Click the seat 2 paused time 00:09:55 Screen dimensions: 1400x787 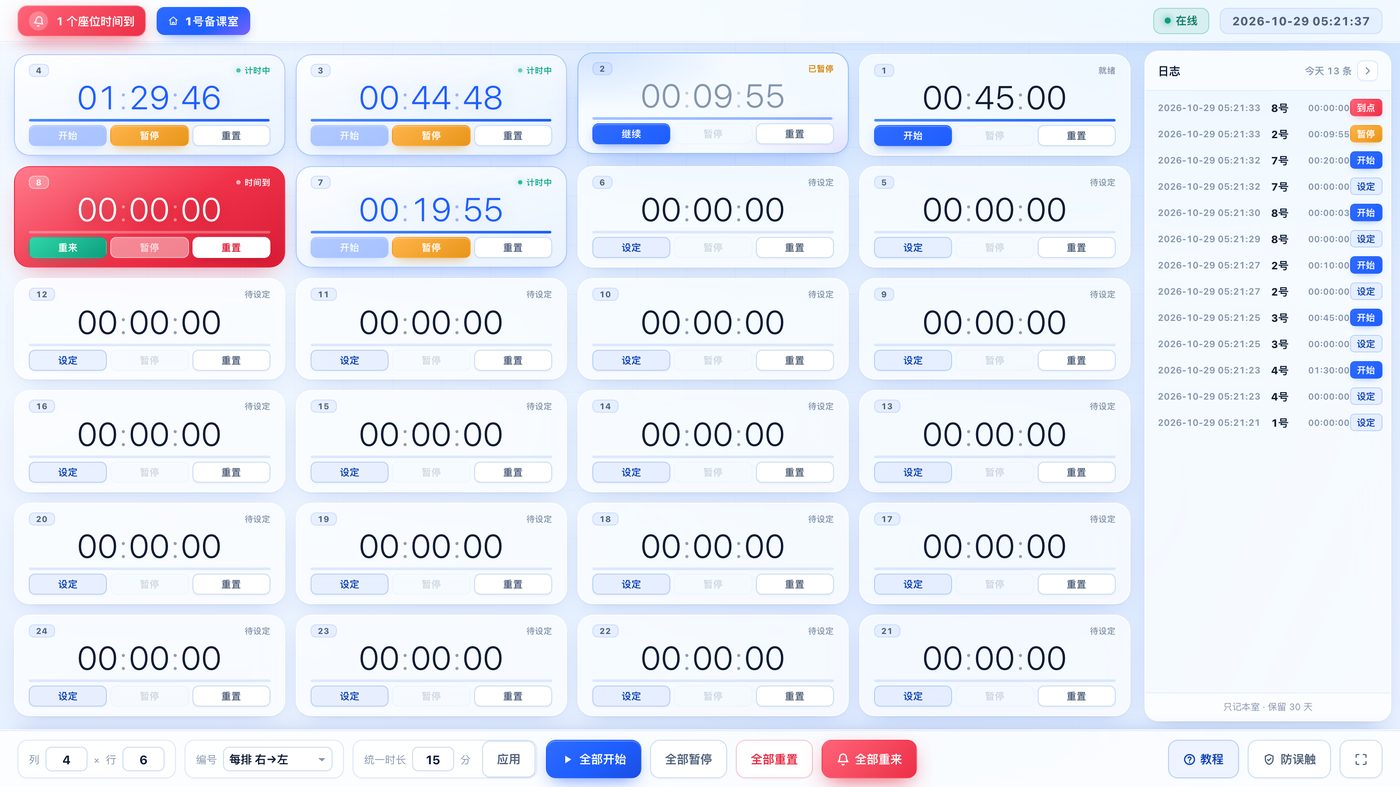point(713,96)
